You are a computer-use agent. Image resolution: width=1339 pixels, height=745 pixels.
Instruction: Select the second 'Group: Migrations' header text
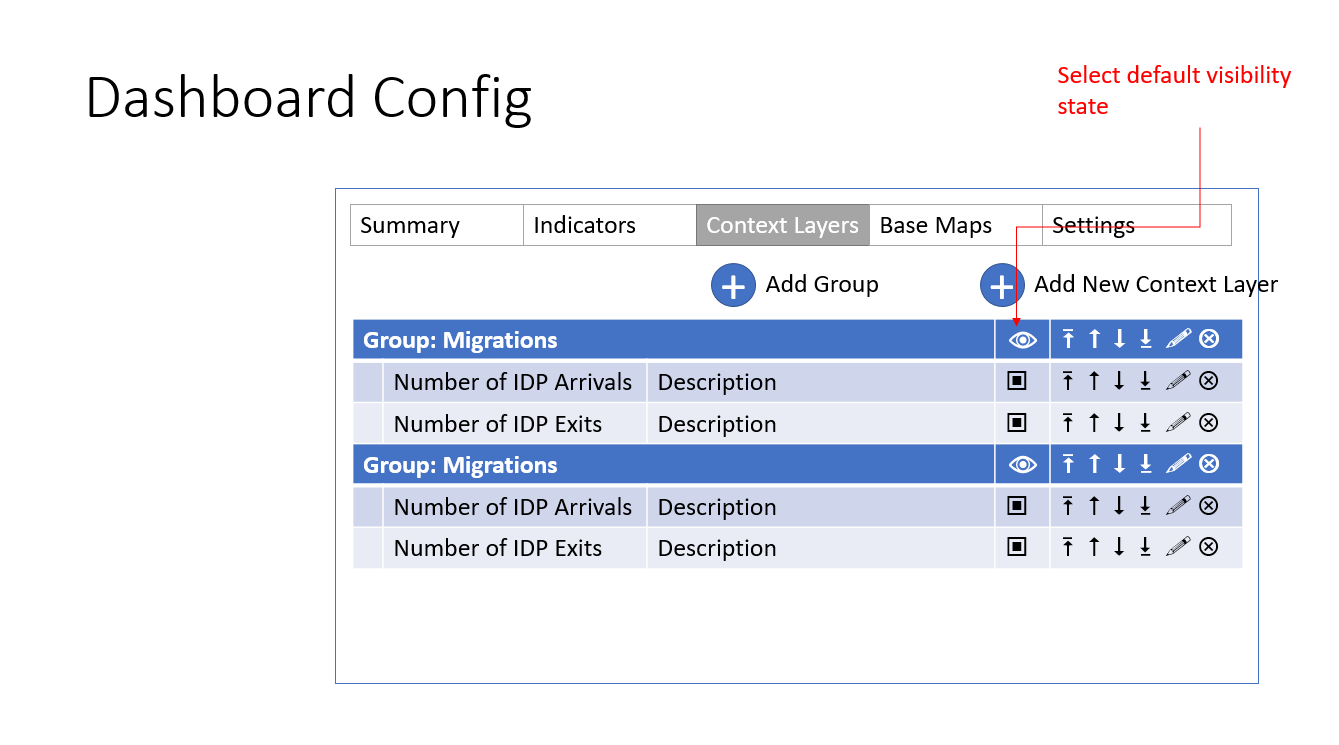(x=460, y=465)
